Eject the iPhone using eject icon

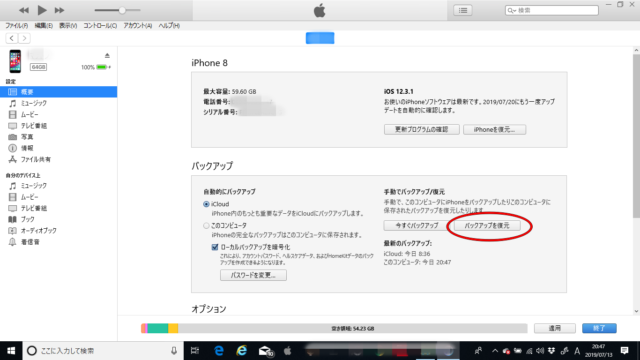pos(107,55)
